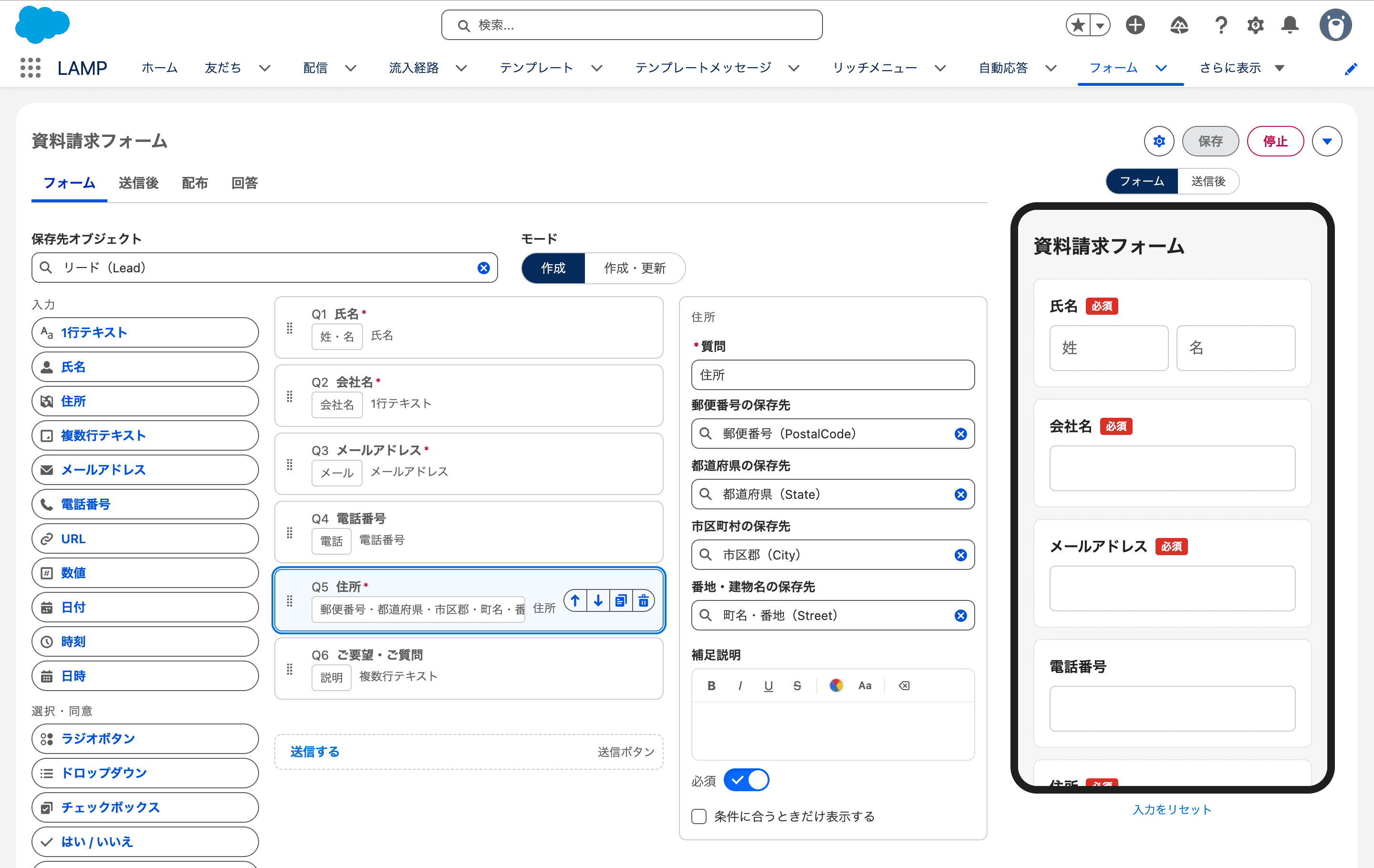
Task: Move Q5 住所 question up
Action: [575, 600]
